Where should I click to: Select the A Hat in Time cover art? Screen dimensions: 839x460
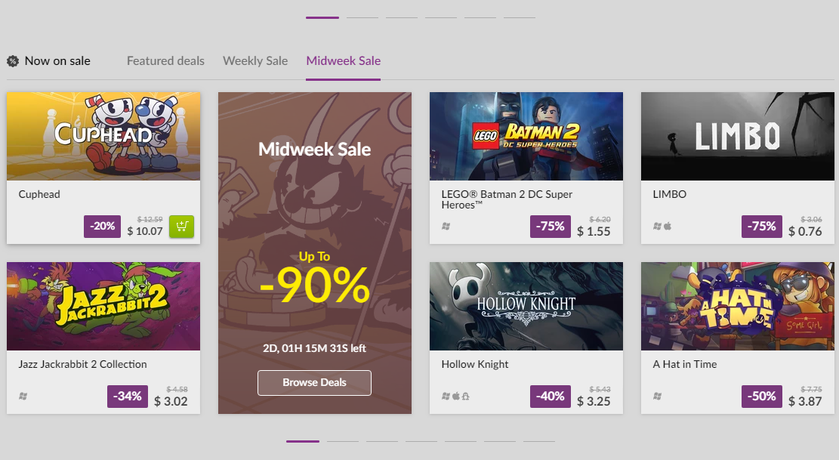(738, 306)
